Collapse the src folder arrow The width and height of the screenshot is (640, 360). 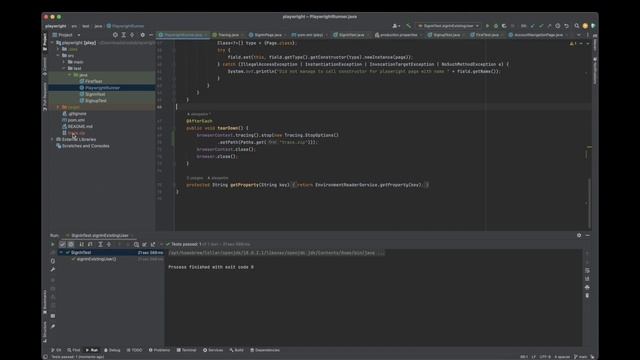(58, 56)
